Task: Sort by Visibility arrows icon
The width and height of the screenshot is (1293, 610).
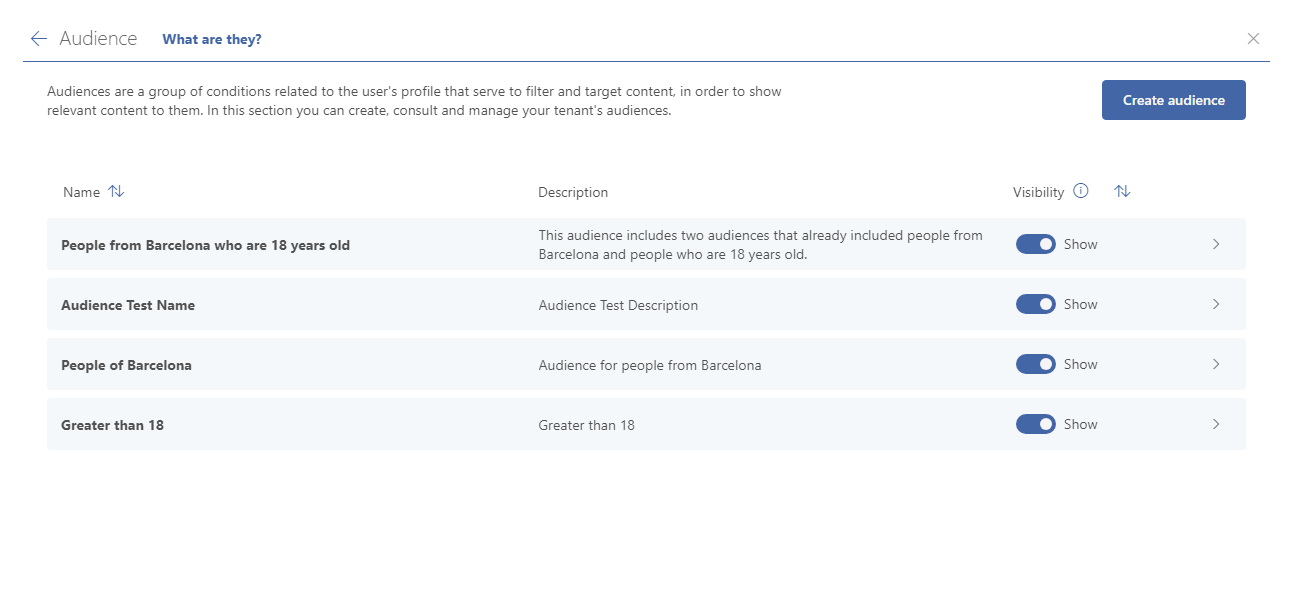Action: (x=1122, y=192)
